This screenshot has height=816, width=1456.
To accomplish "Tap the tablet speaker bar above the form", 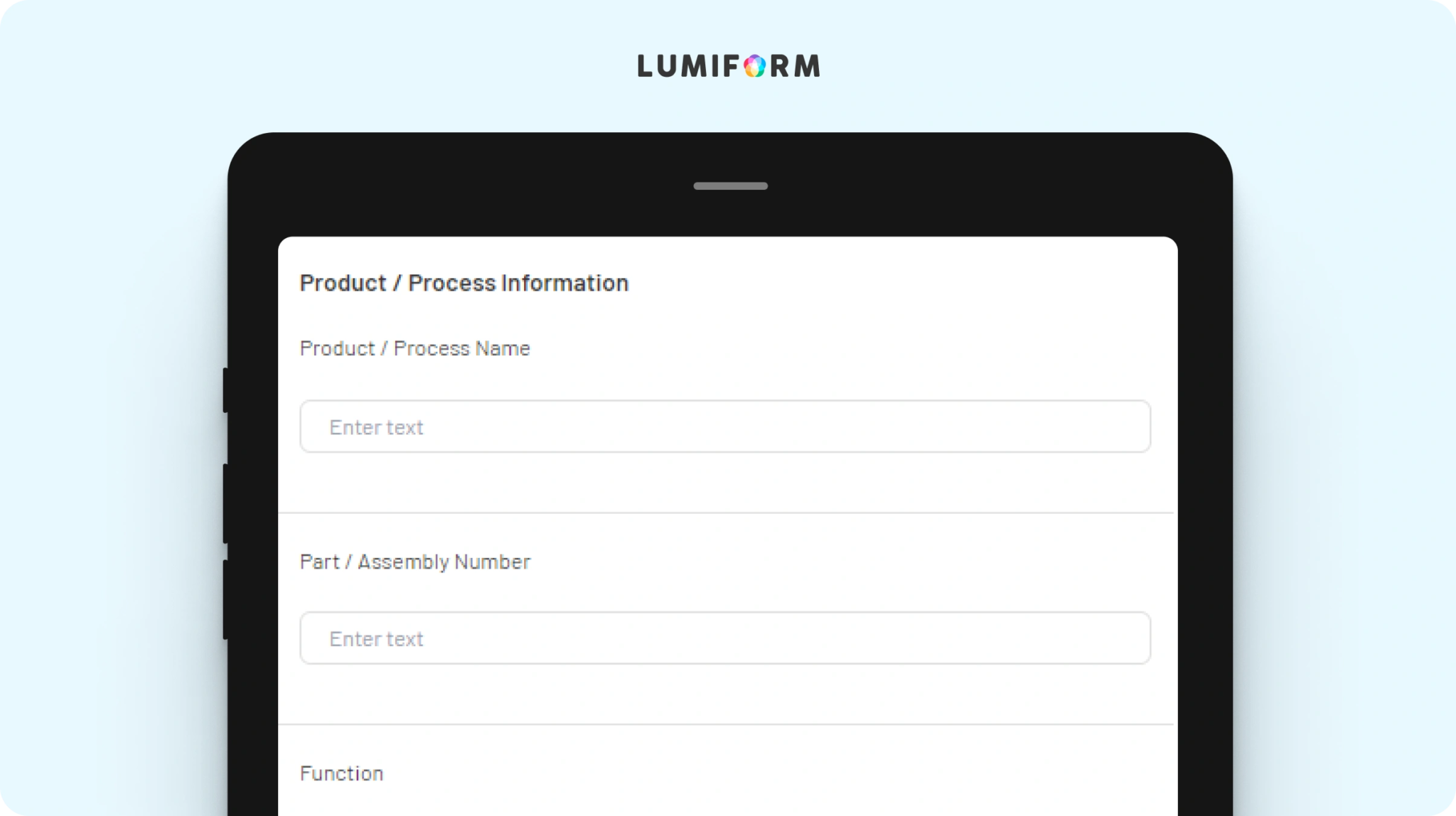I will click(731, 186).
